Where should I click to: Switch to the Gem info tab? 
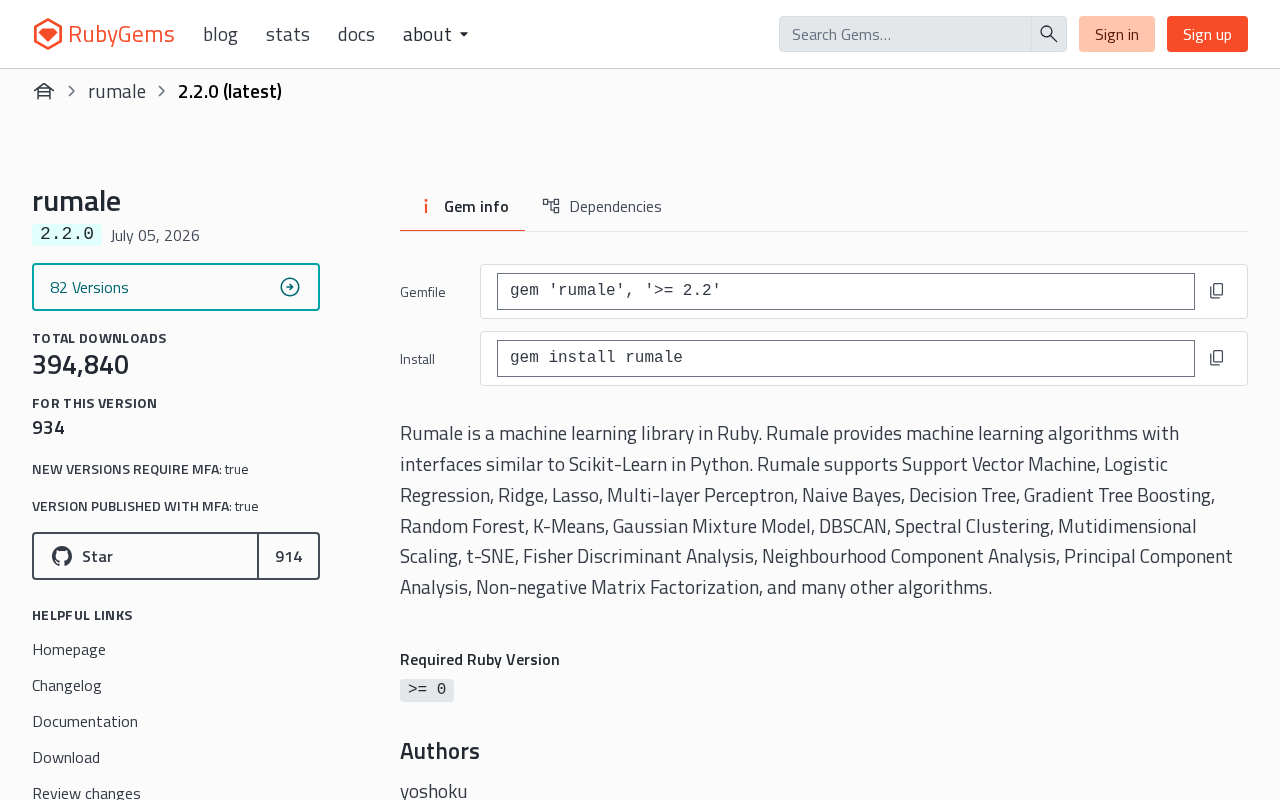click(462, 207)
